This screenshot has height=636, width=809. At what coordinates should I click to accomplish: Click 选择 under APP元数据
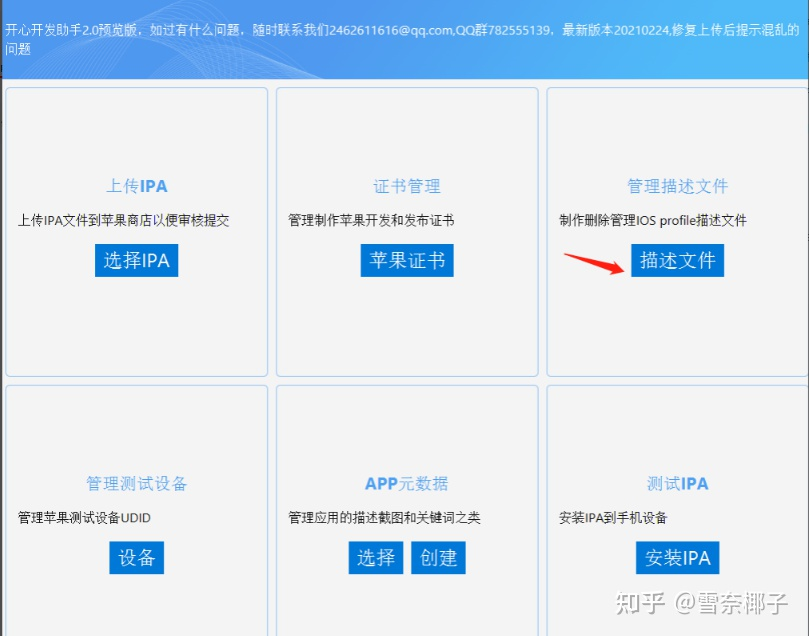point(376,558)
